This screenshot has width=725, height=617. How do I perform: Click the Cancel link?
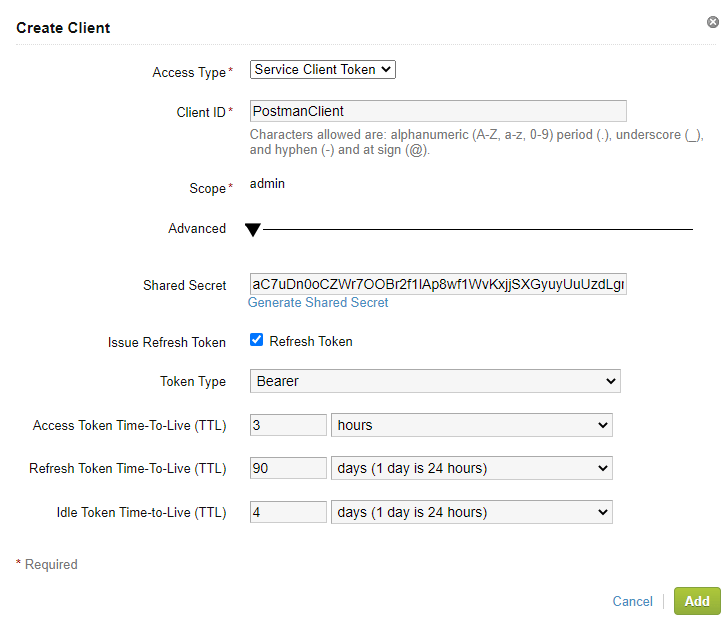pyautogui.click(x=632, y=601)
